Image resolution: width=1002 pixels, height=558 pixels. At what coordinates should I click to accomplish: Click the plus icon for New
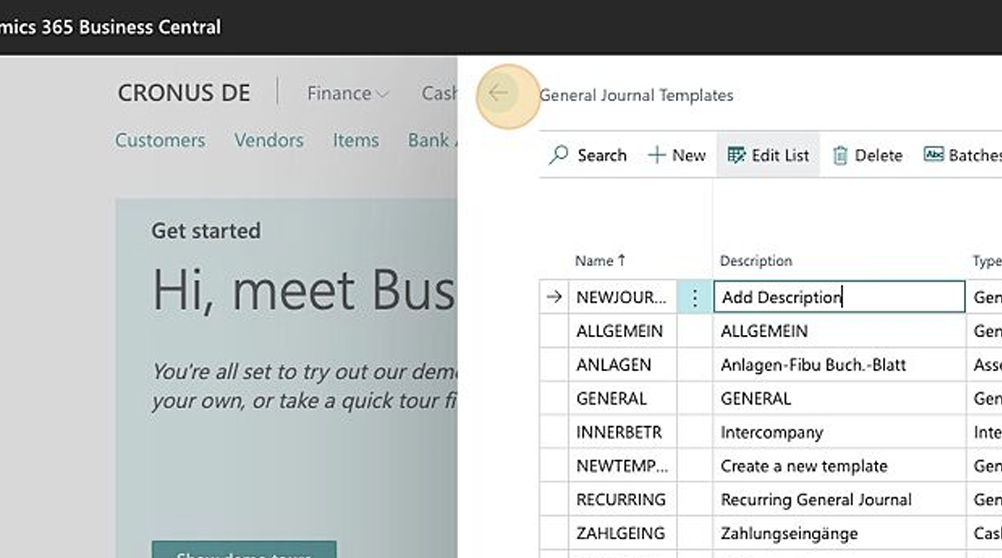point(656,155)
